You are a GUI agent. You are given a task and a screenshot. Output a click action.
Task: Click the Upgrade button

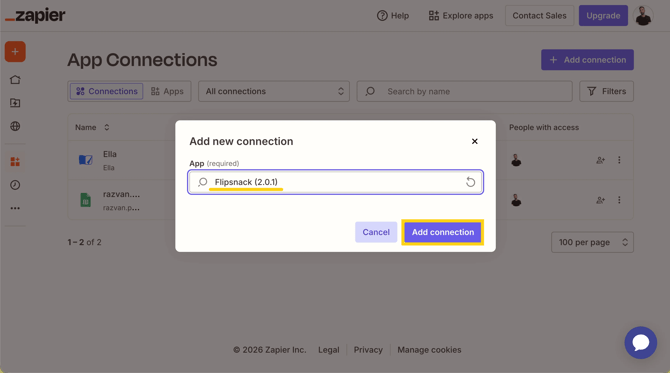(x=603, y=16)
